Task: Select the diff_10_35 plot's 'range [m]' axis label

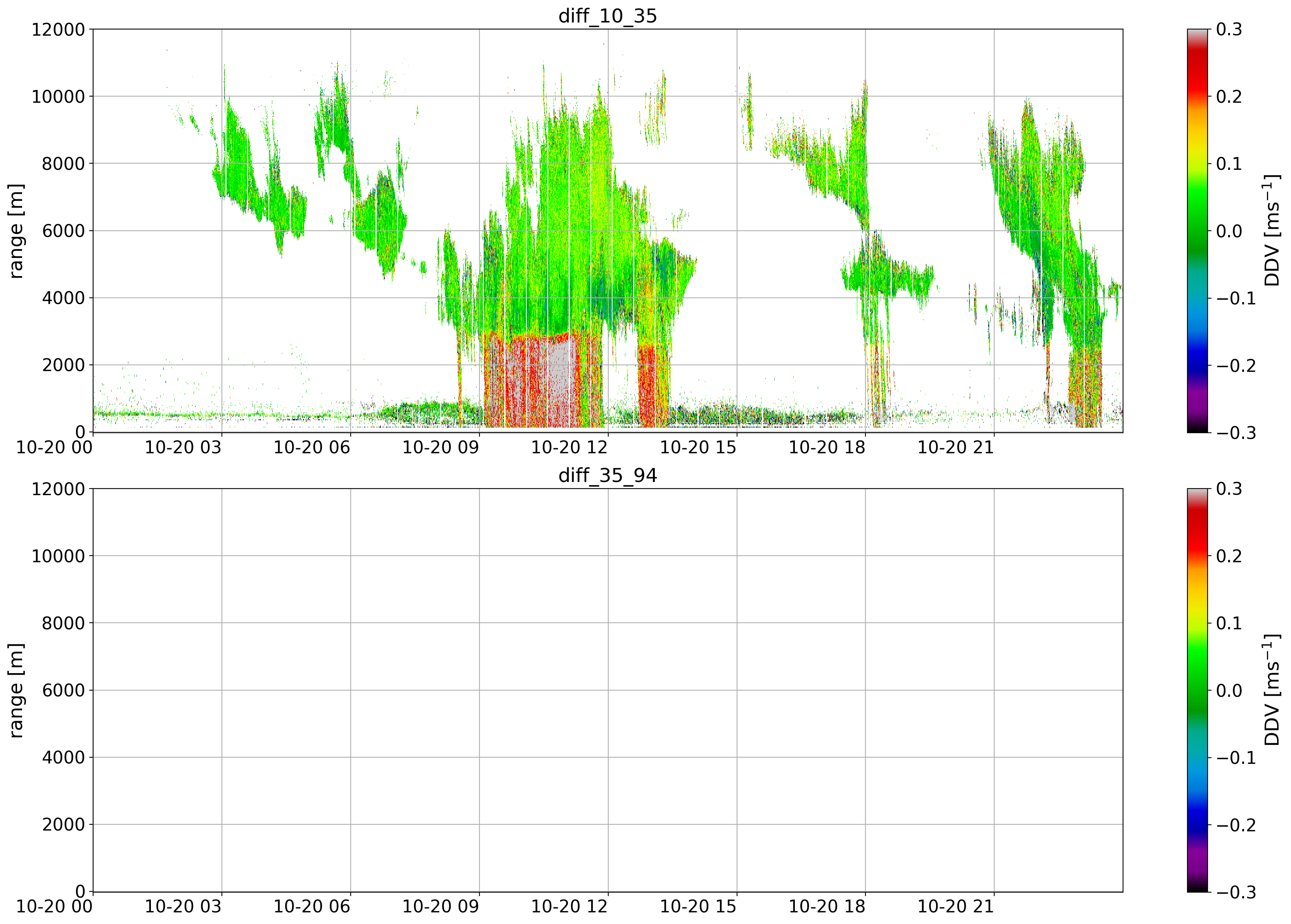Action: (16, 230)
